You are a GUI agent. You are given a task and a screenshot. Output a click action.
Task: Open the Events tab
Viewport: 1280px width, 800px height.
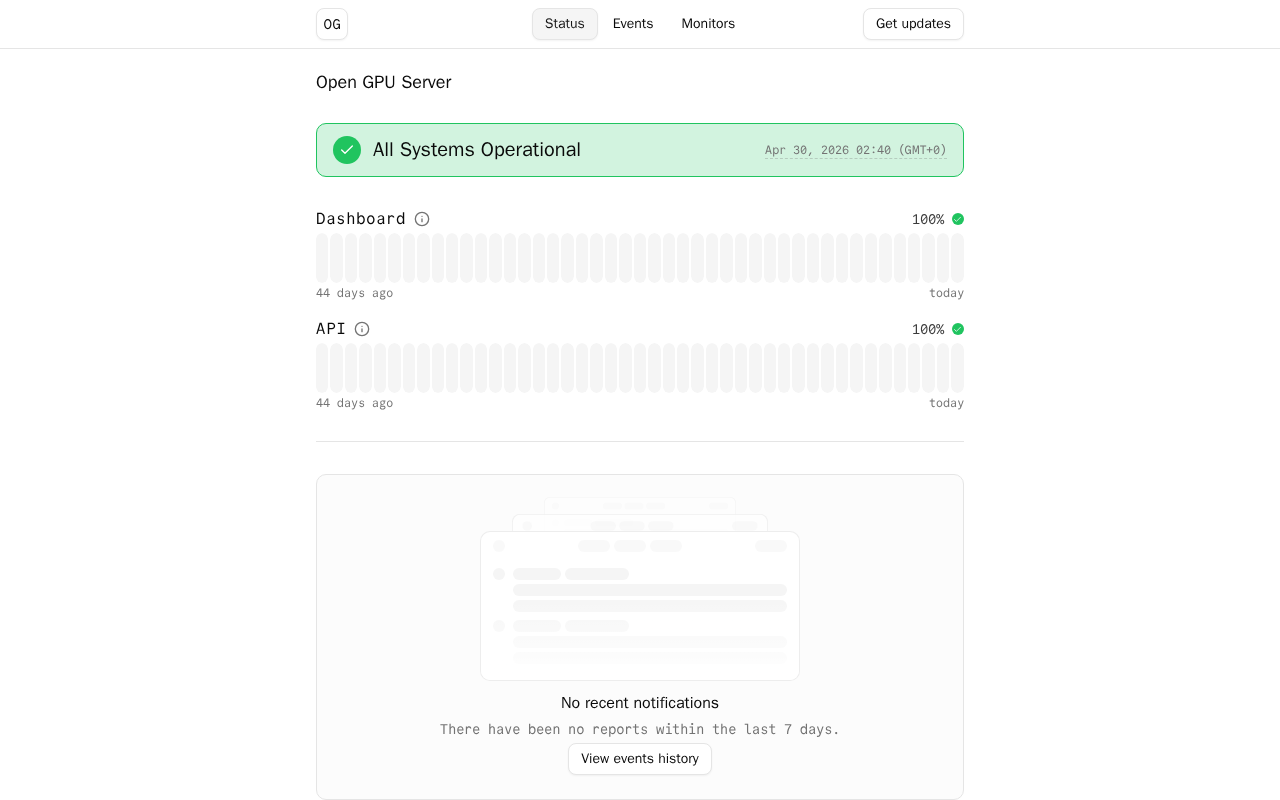click(x=633, y=24)
